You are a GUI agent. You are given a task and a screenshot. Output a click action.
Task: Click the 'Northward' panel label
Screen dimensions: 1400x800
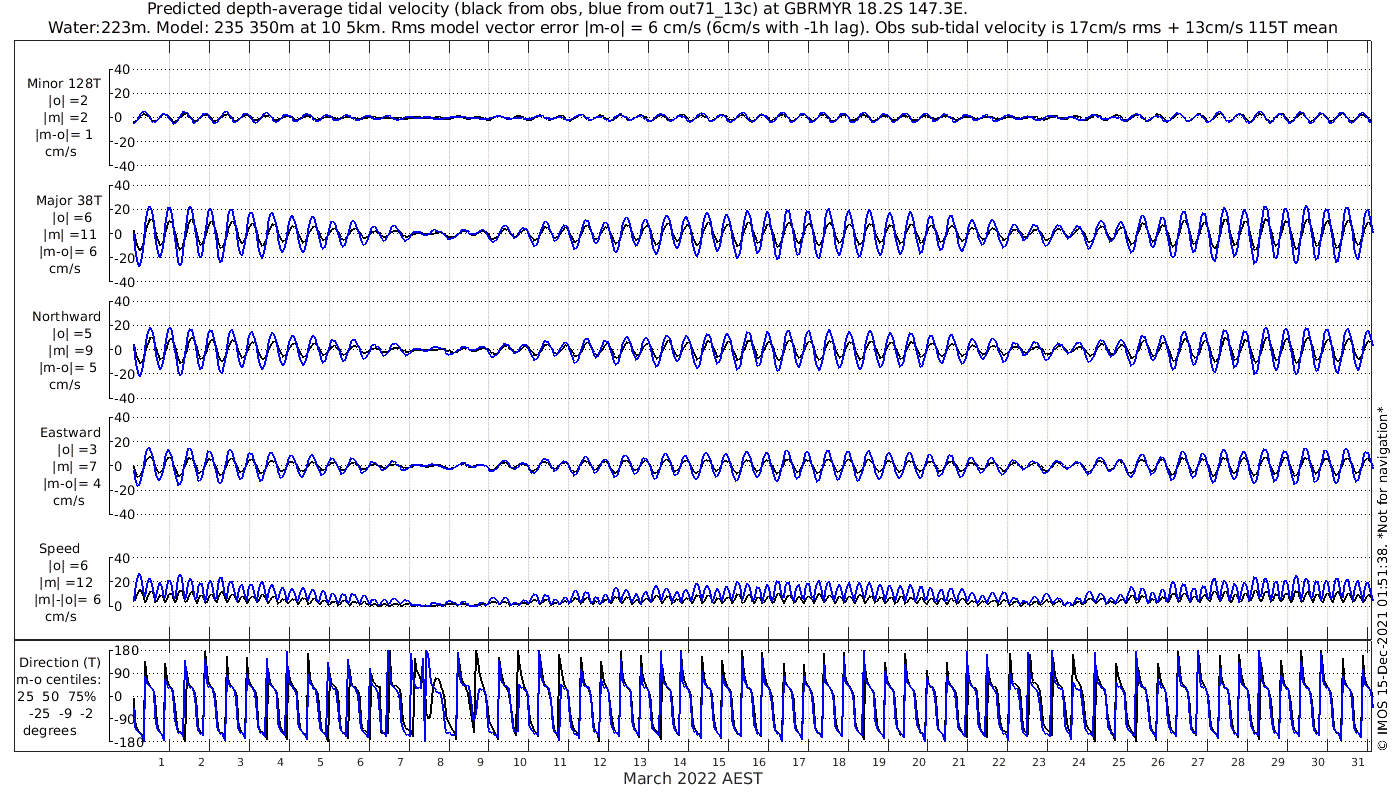(66, 316)
